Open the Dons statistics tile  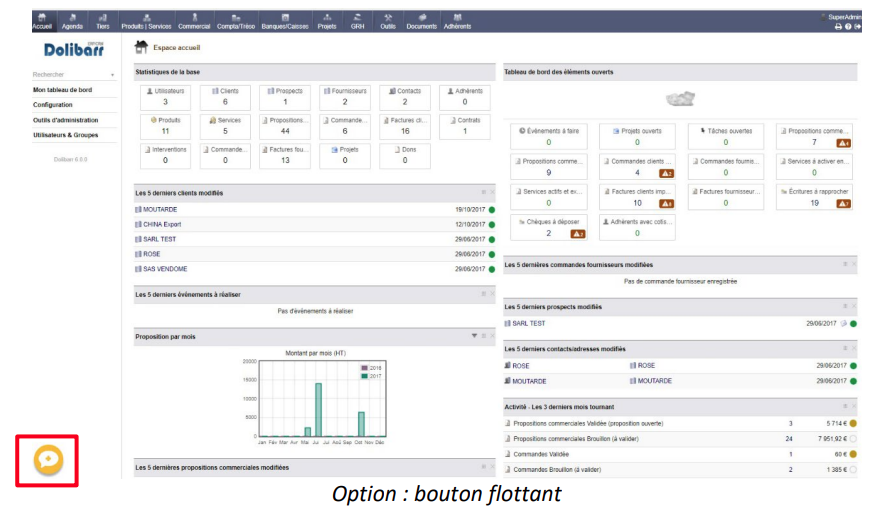pos(404,156)
